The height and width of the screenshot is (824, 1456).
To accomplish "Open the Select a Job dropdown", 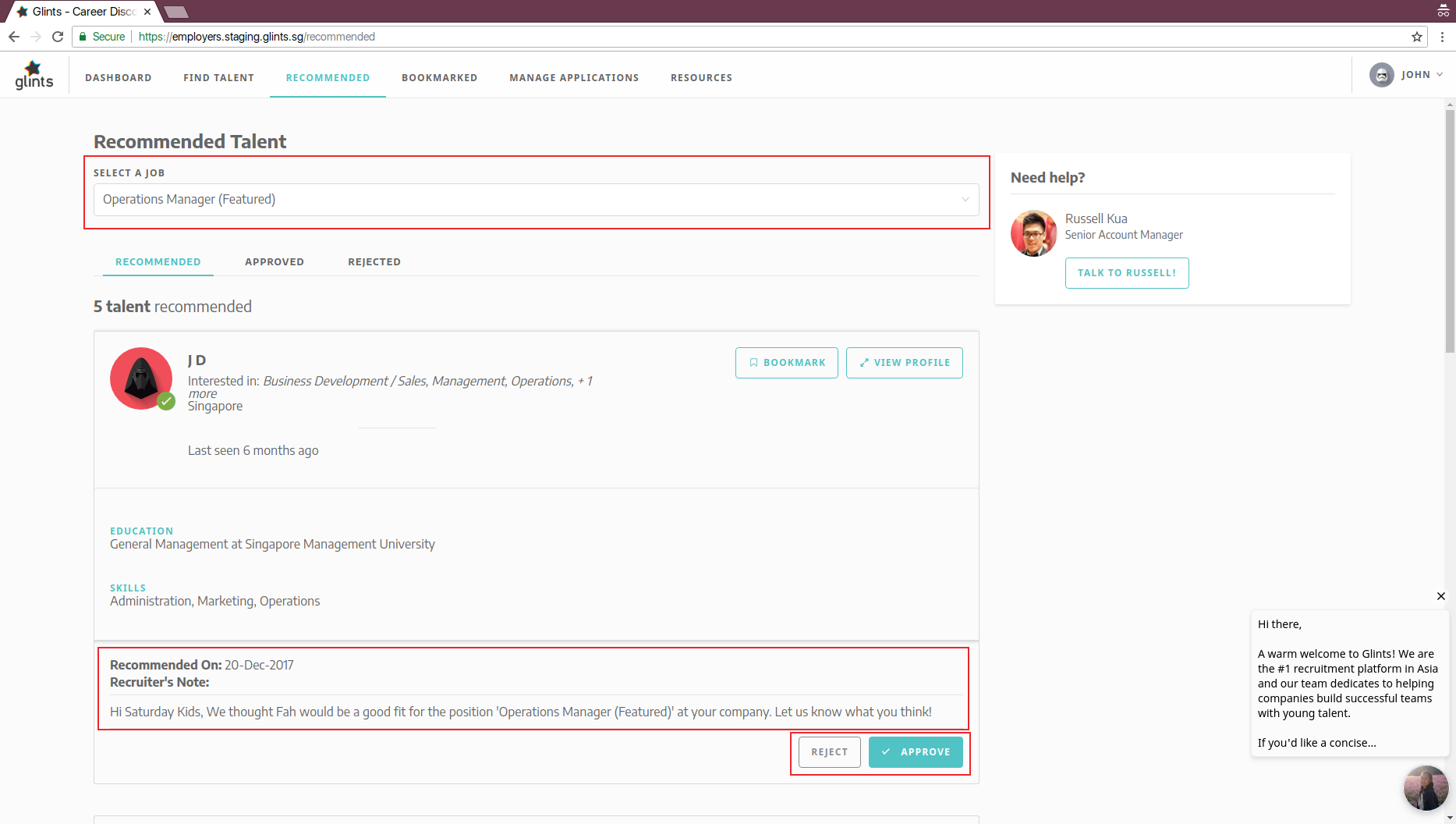I will pyautogui.click(x=536, y=200).
